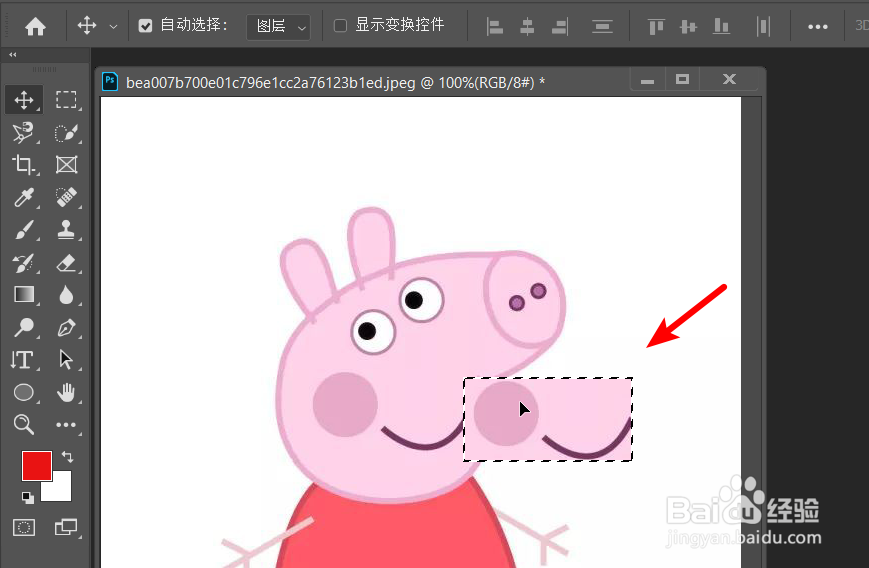Select the Frame tool
The image size is (869, 568).
(67, 165)
